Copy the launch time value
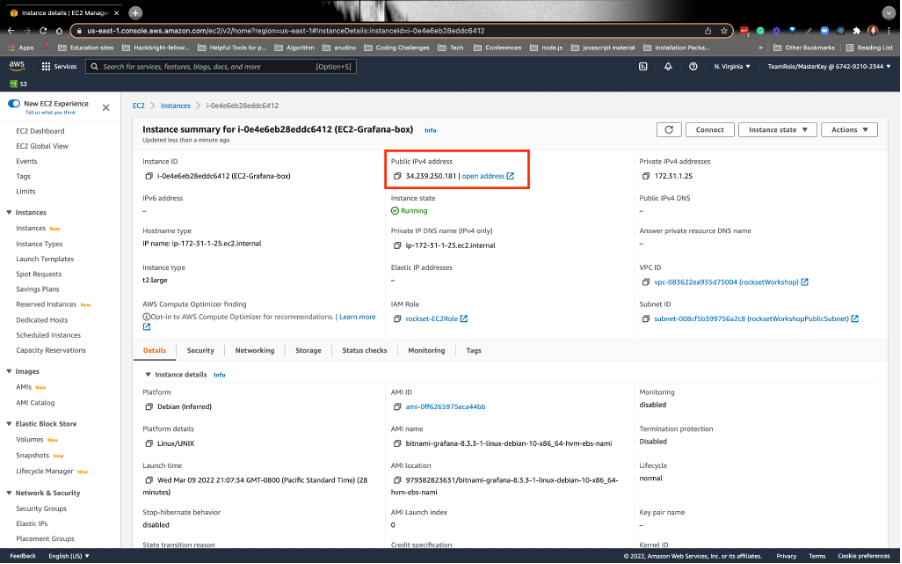 (149, 480)
